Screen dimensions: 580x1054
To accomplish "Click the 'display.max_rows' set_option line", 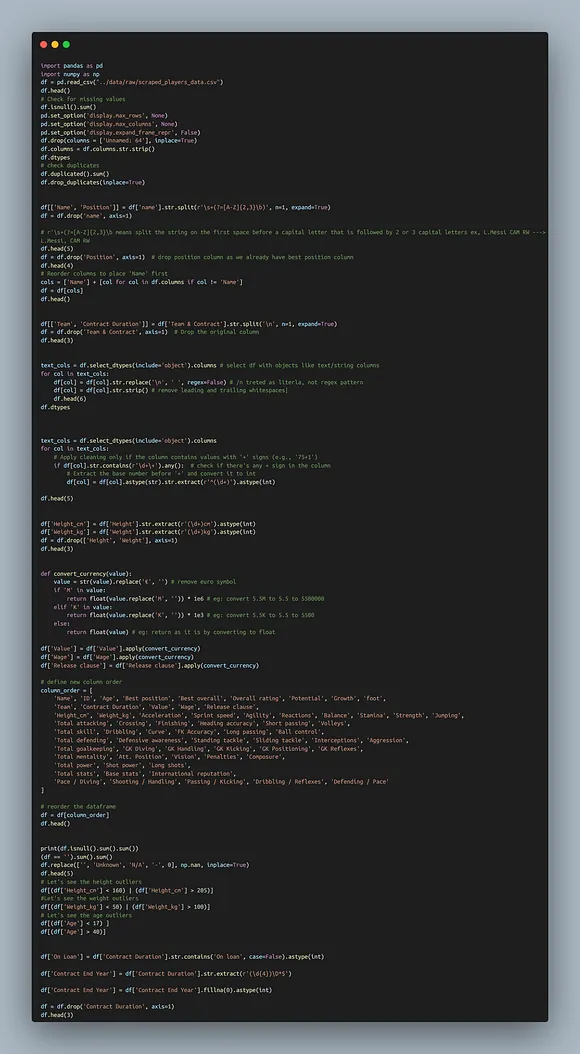I will (104, 116).
